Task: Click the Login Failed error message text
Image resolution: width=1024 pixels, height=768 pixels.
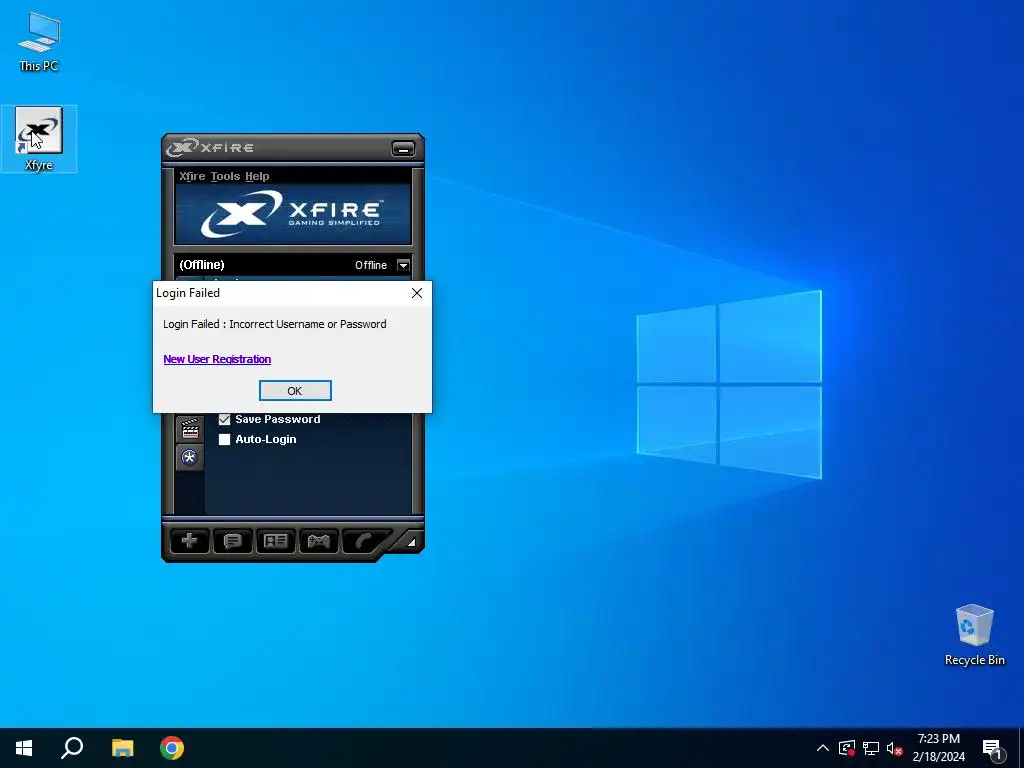Action: tap(275, 324)
